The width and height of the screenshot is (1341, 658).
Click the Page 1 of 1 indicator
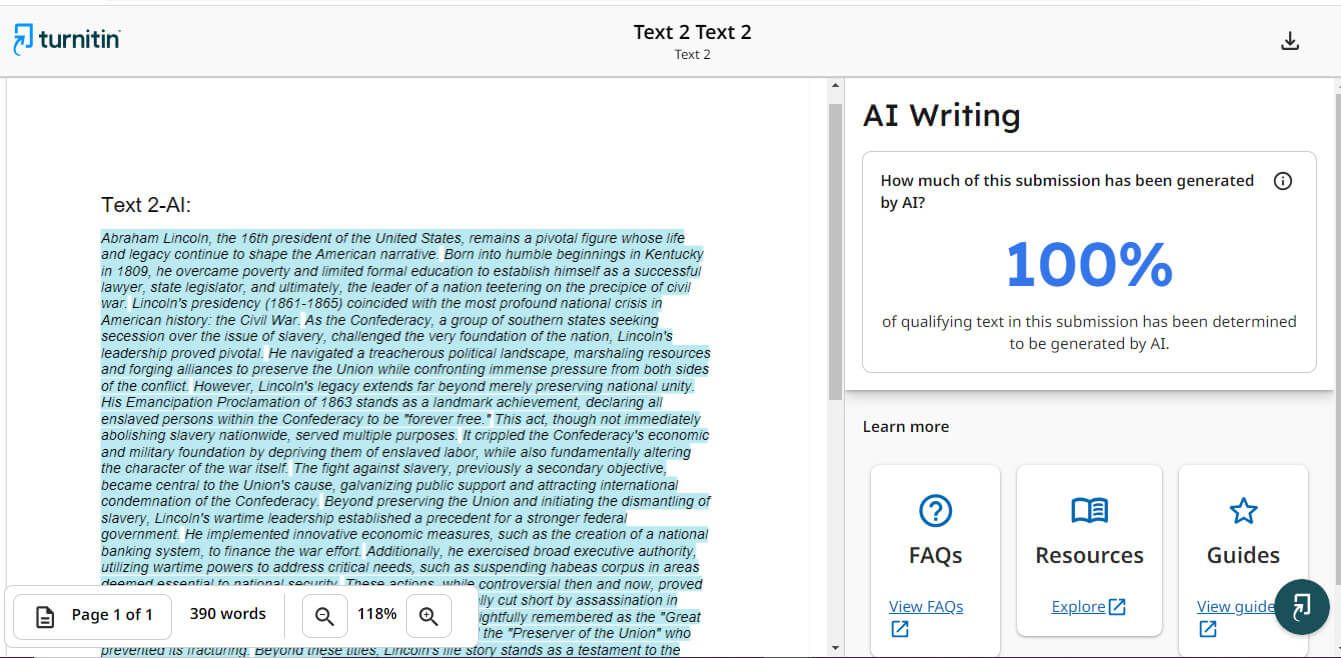click(112, 614)
